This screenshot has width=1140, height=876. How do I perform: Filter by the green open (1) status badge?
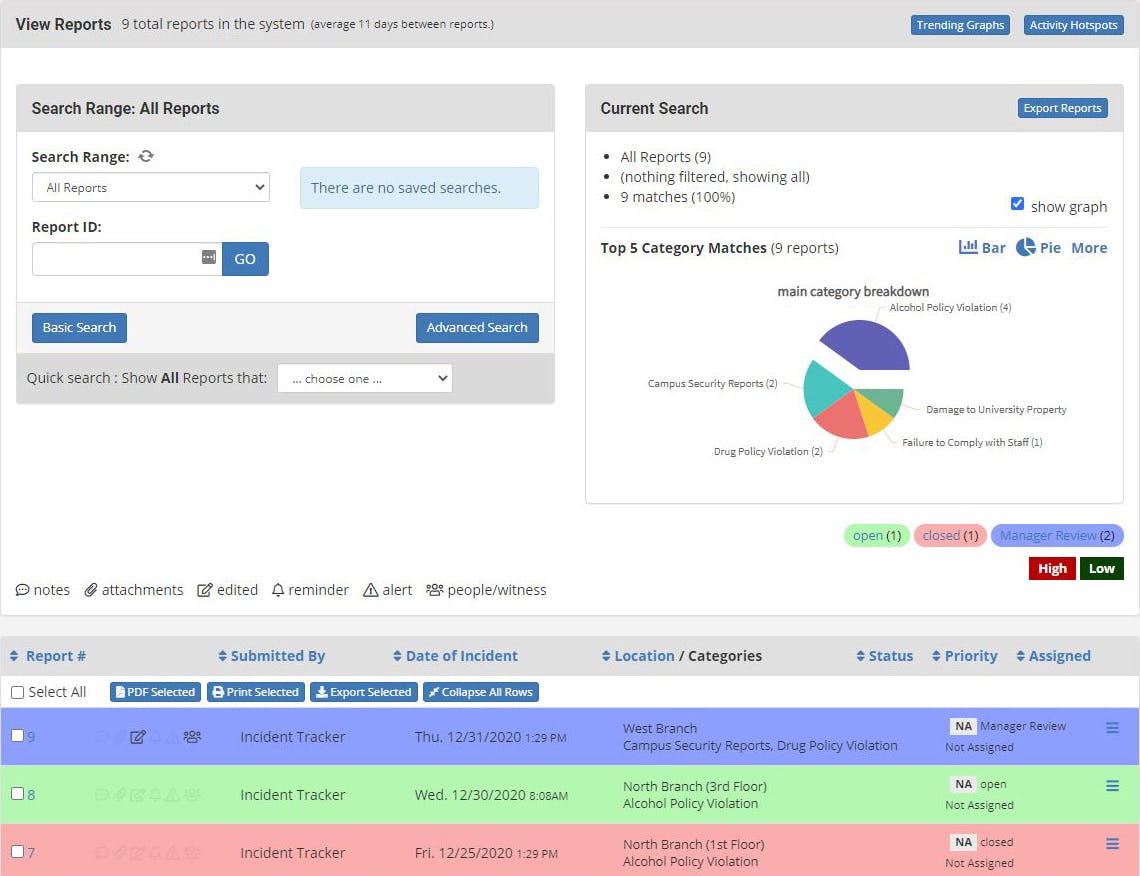[x=877, y=536]
